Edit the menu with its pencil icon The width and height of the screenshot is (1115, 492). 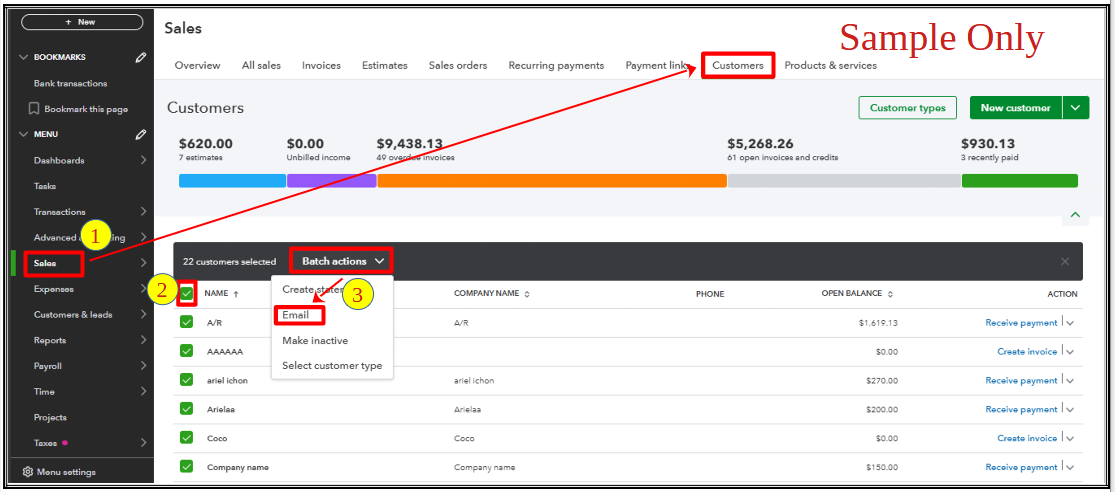click(141, 134)
